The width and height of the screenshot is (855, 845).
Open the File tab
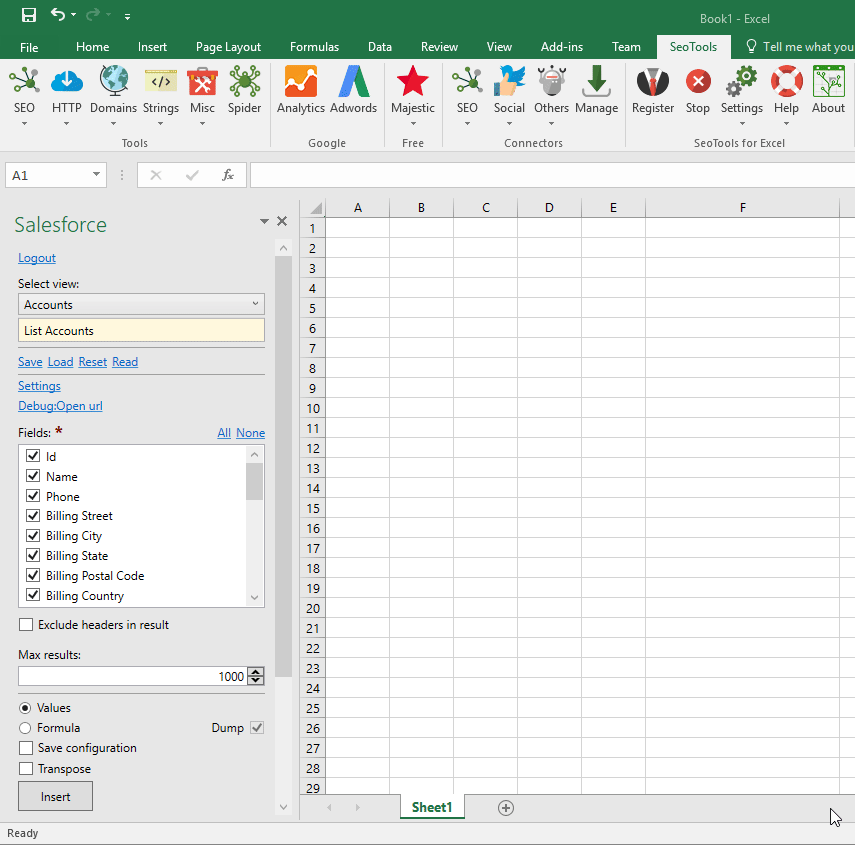point(29,47)
